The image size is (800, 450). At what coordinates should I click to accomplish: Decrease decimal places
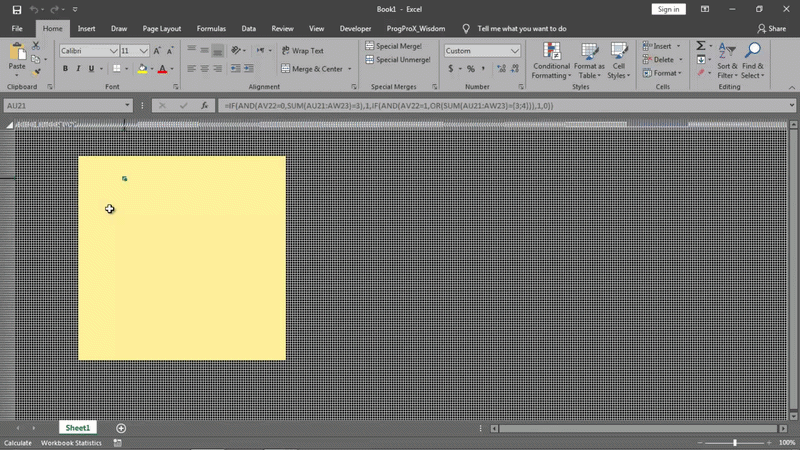515,68
